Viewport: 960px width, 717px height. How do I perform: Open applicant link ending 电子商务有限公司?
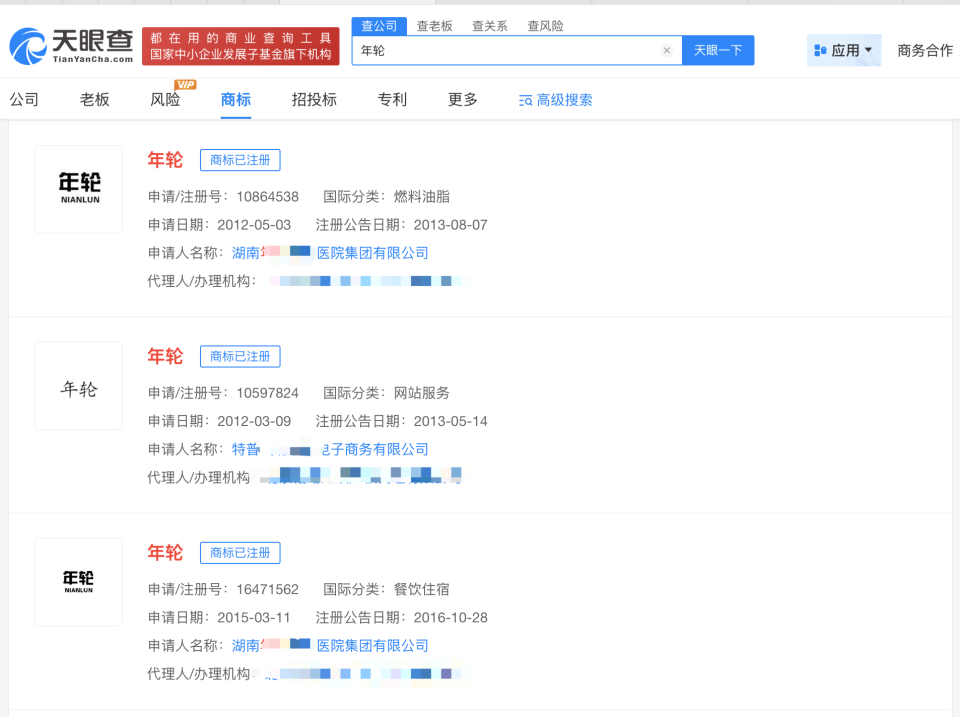(x=330, y=449)
